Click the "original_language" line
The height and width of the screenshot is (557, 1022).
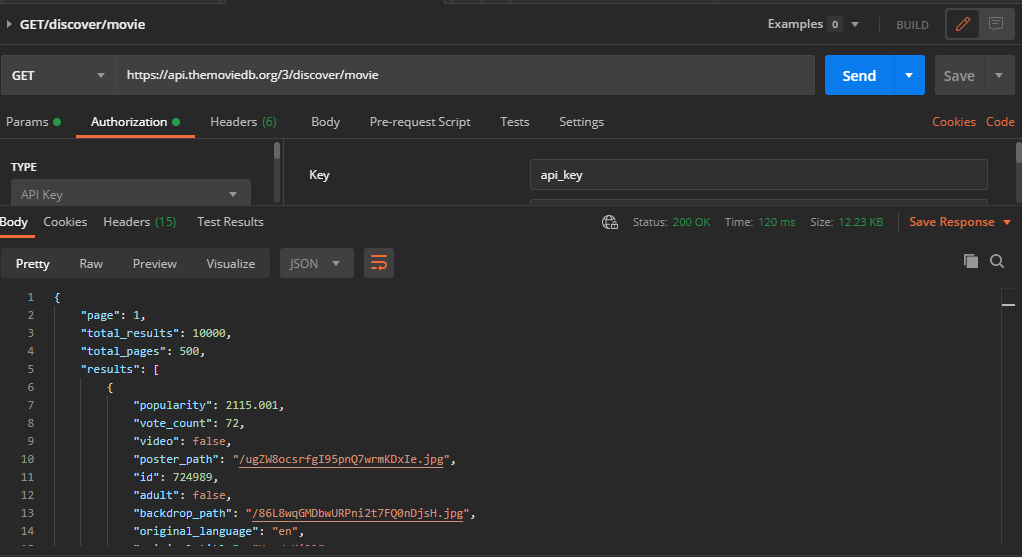pyautogui.click(x=218, y=531)
